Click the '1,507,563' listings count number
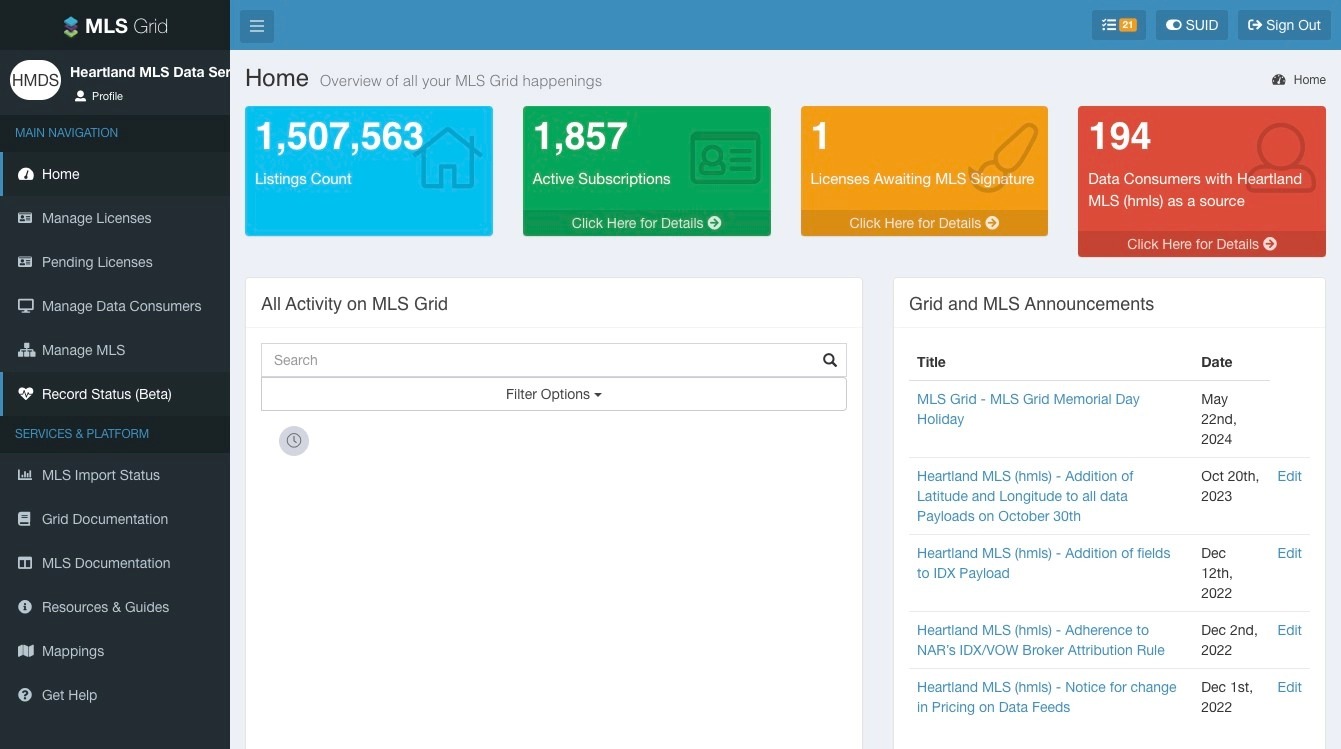Screen dimensions: 1341x749 click(x=339, y=137)
